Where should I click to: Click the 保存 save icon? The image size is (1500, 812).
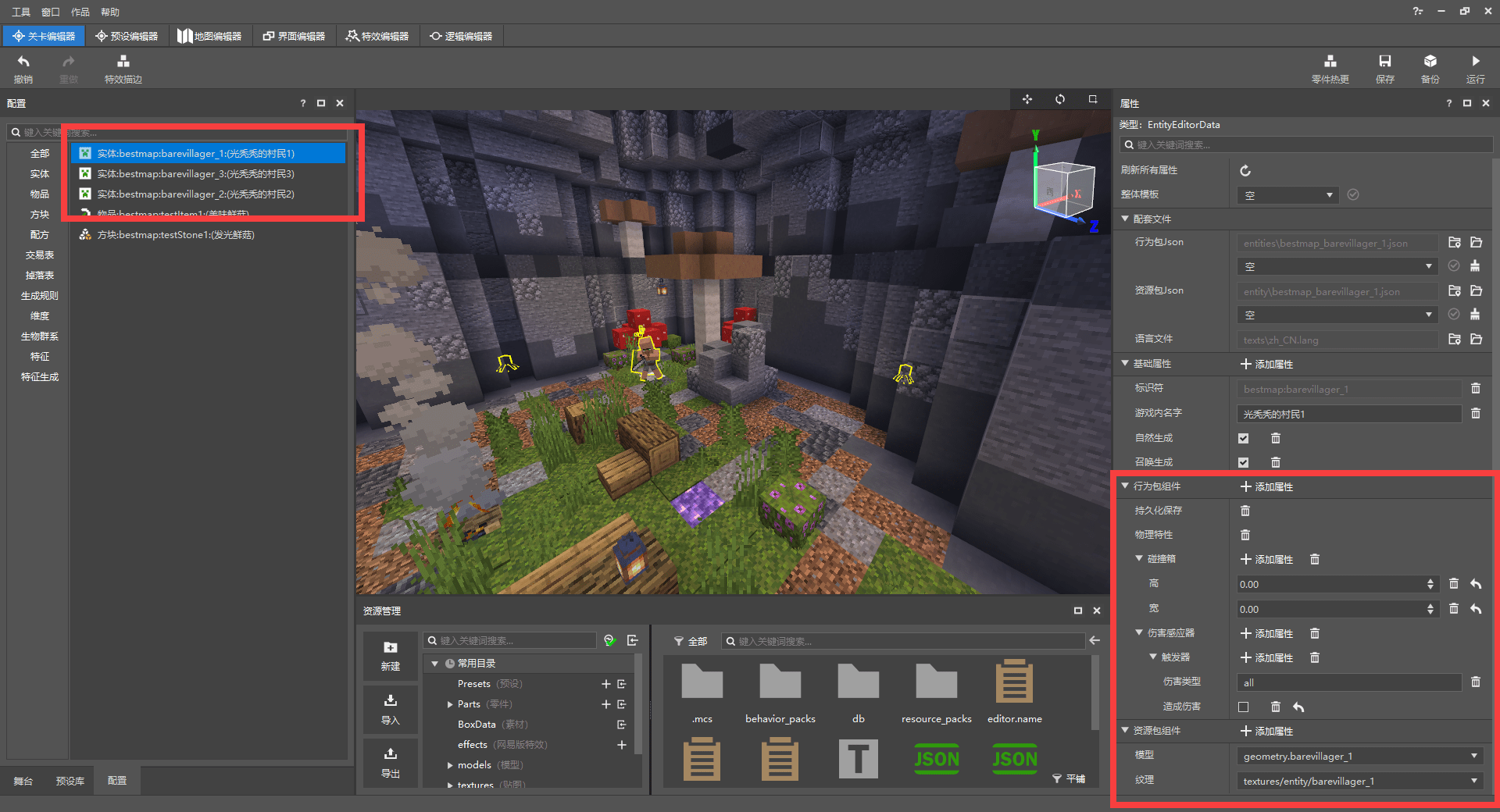coord(1384,62)
